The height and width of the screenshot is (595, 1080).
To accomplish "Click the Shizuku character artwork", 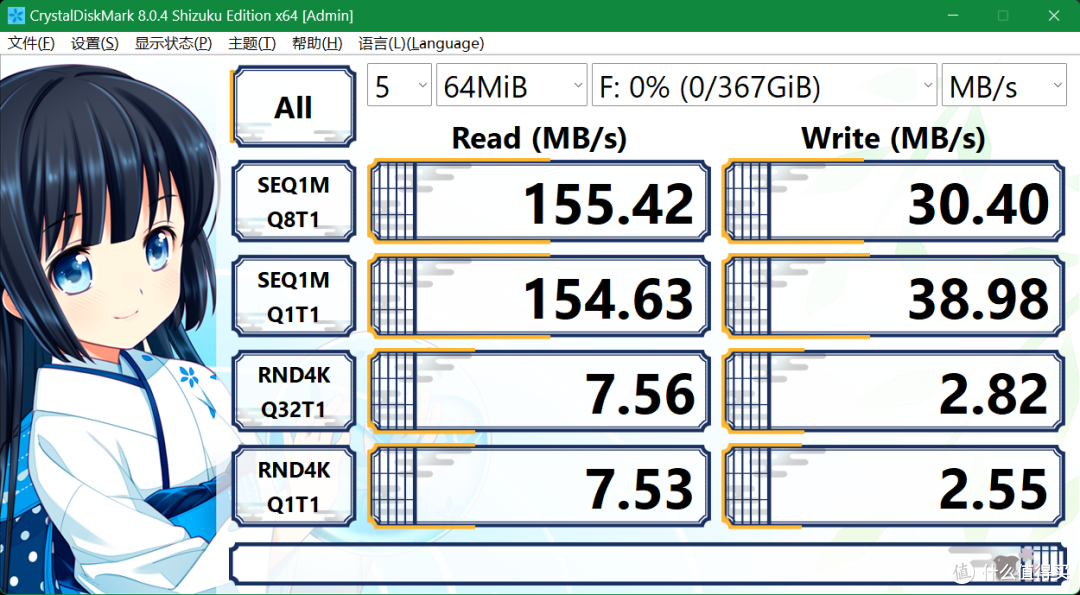I will tap(110, 327).
